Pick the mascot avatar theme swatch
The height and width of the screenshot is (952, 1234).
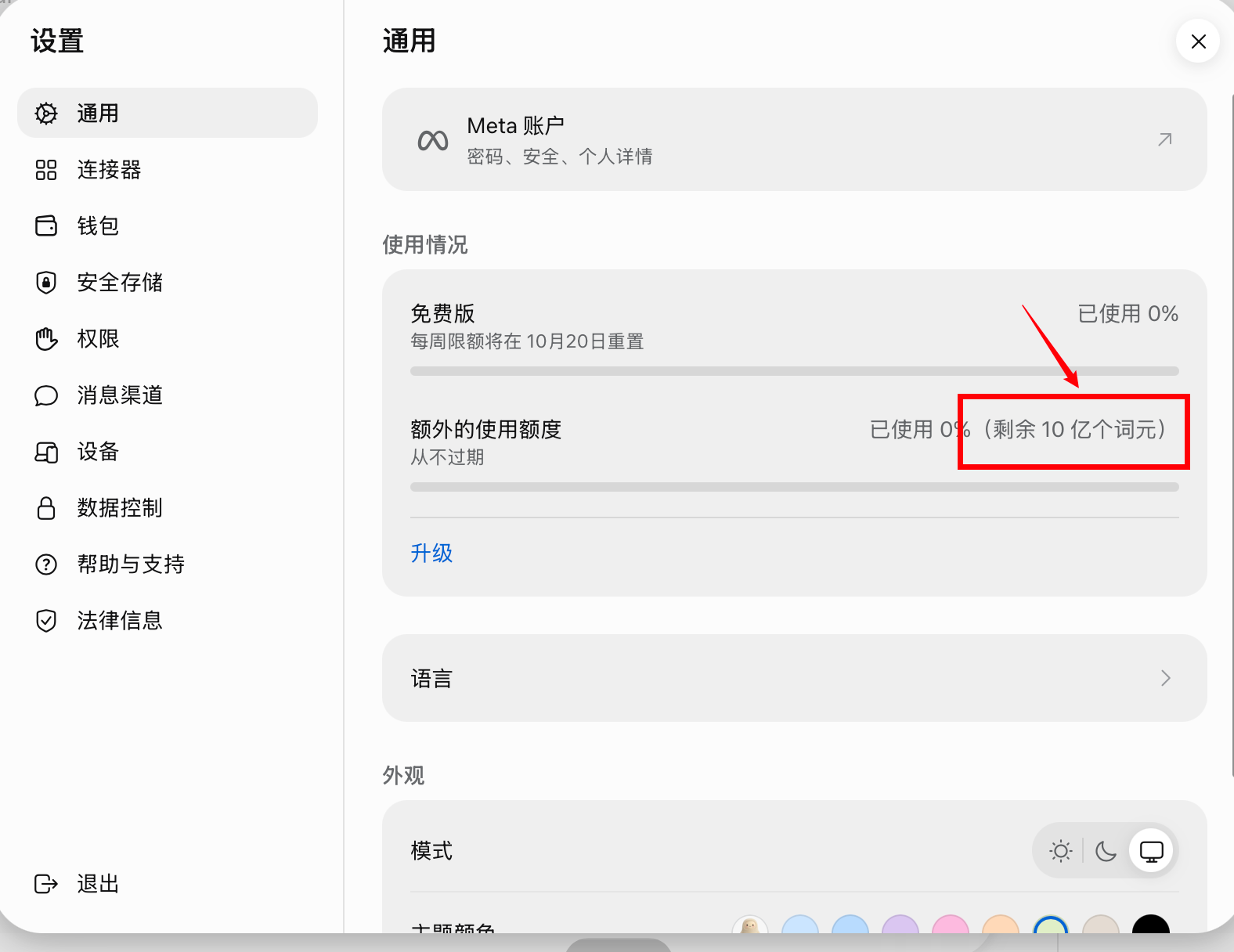749,924
